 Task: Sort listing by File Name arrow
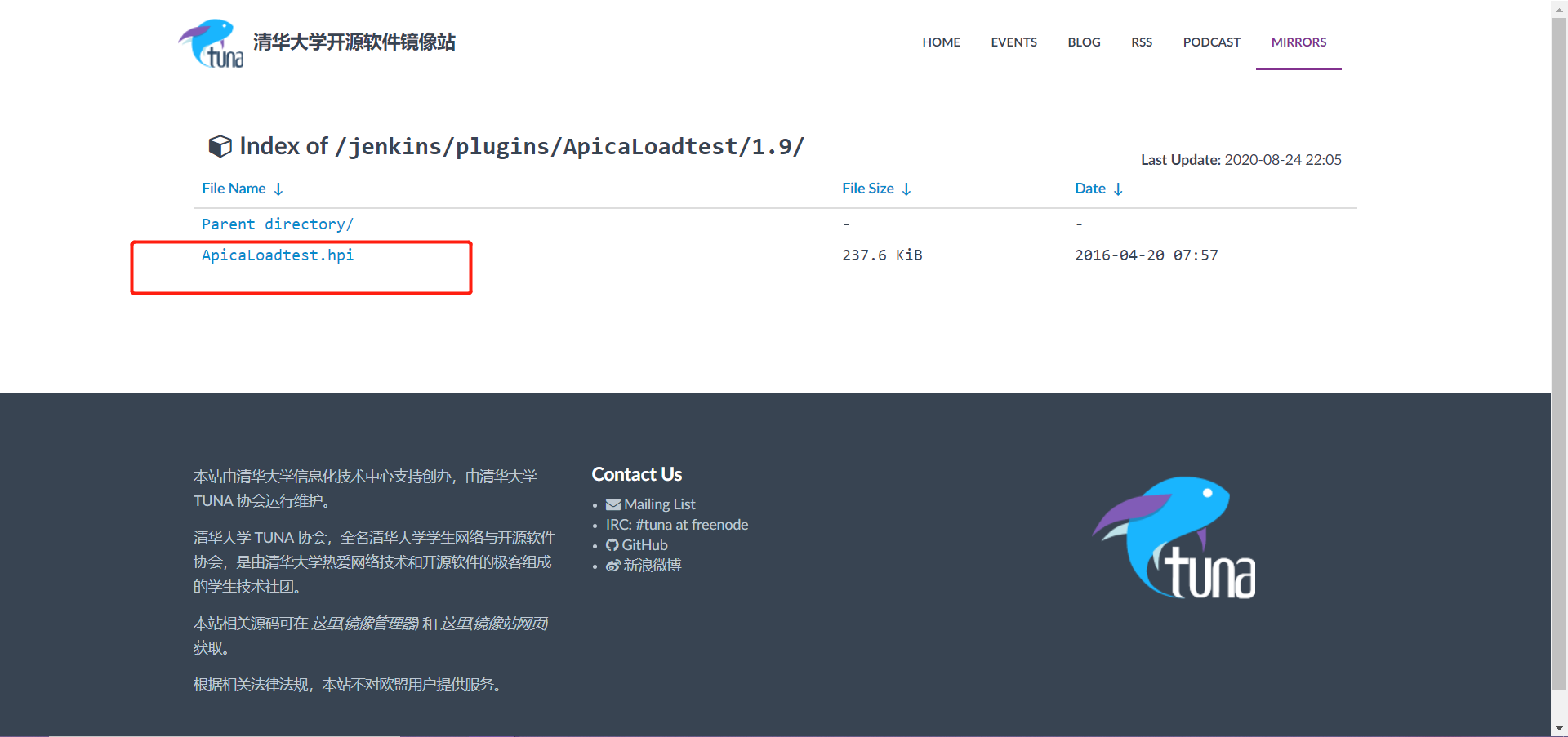point(278,189)
